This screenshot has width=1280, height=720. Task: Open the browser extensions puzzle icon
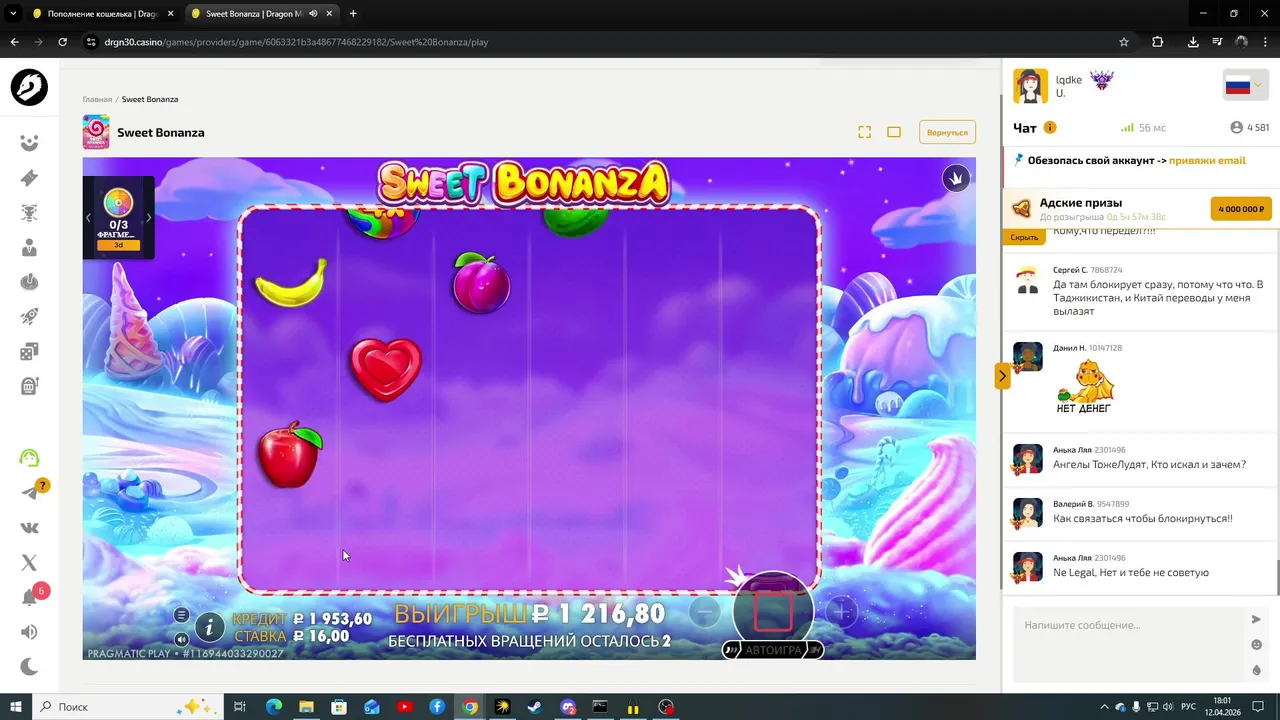(1158, 42)
